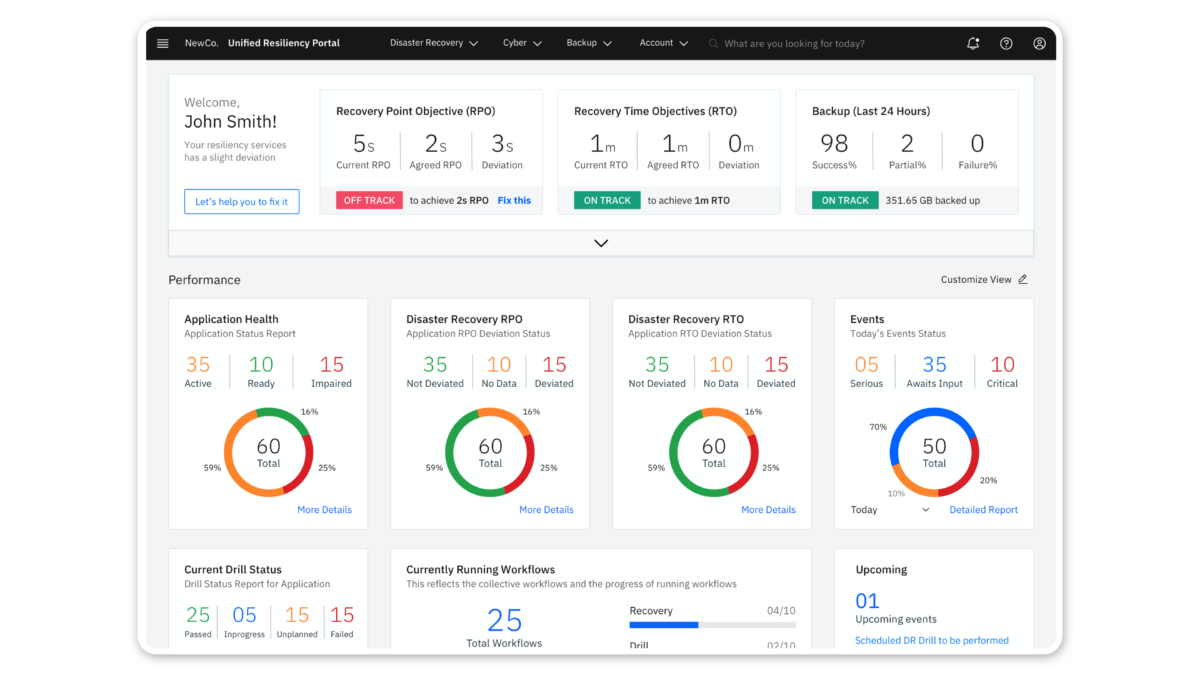Viewport: 1200px width, 675px height.
Task: Open the hamburger navigation menu
Action: [x=163, y=44]
